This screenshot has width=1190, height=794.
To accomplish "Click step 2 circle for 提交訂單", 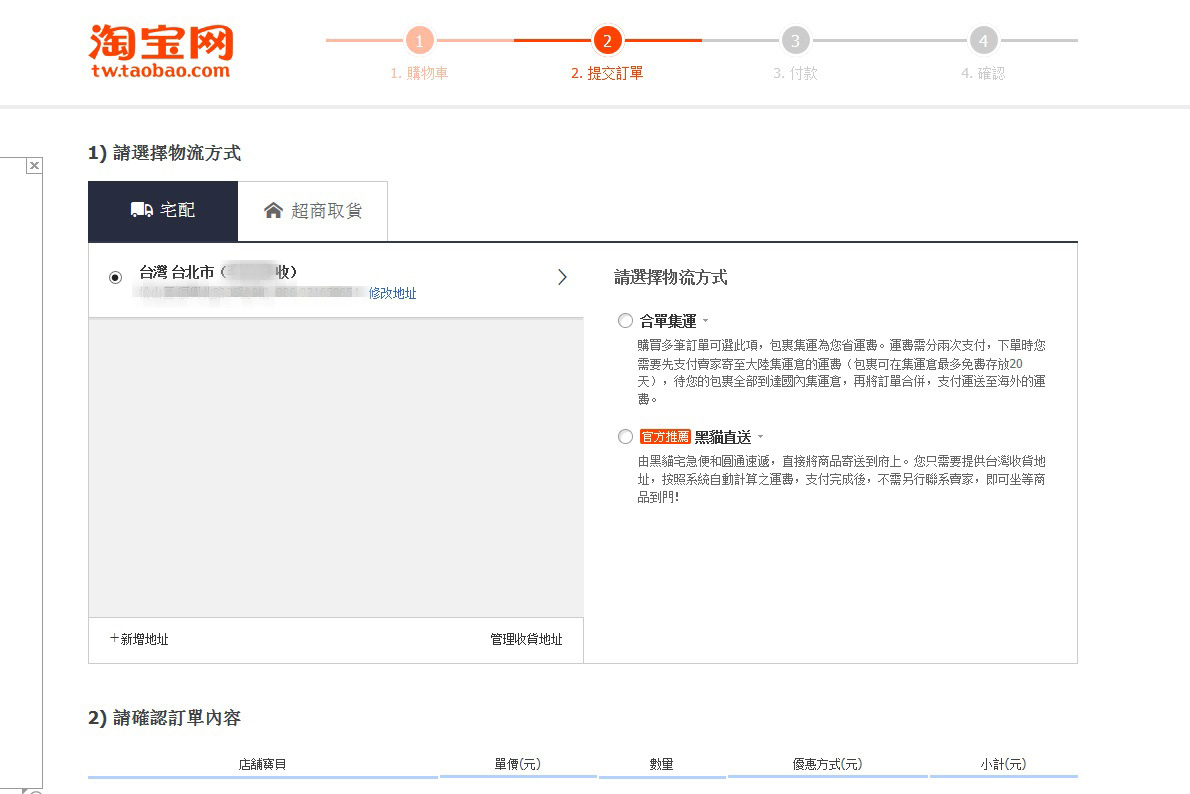I will pyautogui.click(x=607, y=41).
